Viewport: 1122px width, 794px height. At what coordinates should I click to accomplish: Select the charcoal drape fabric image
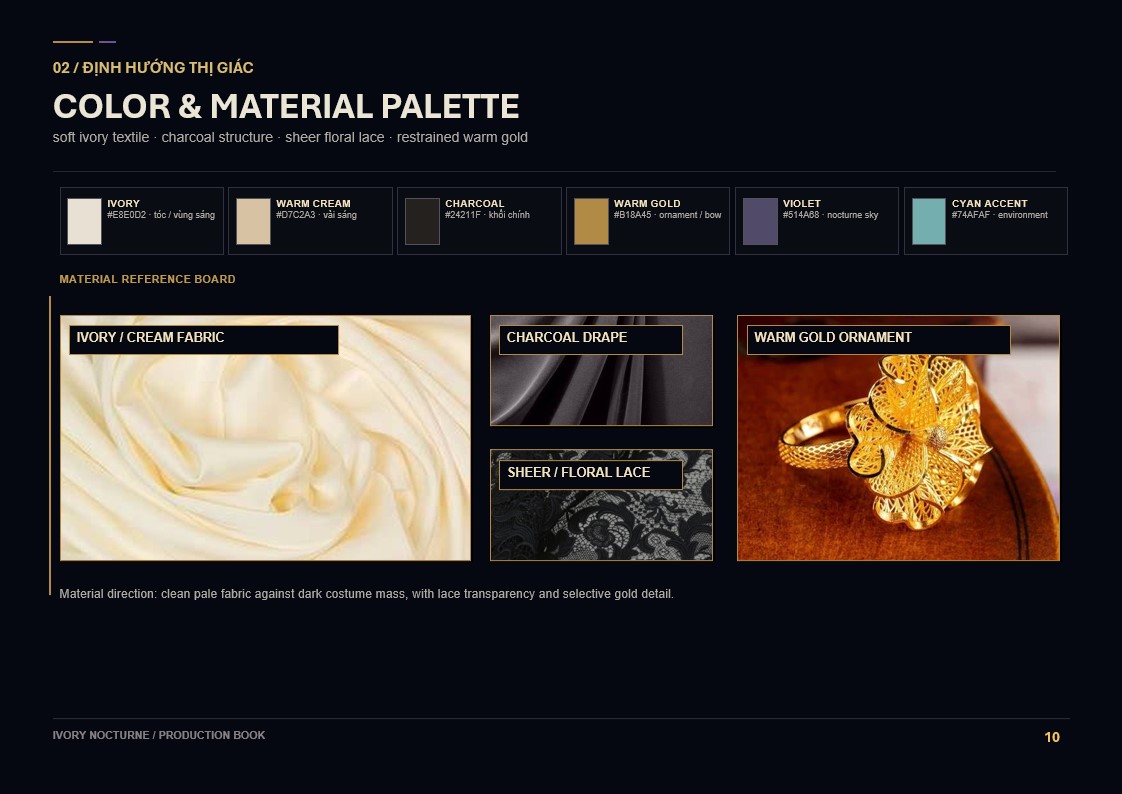tap(601, 371)
